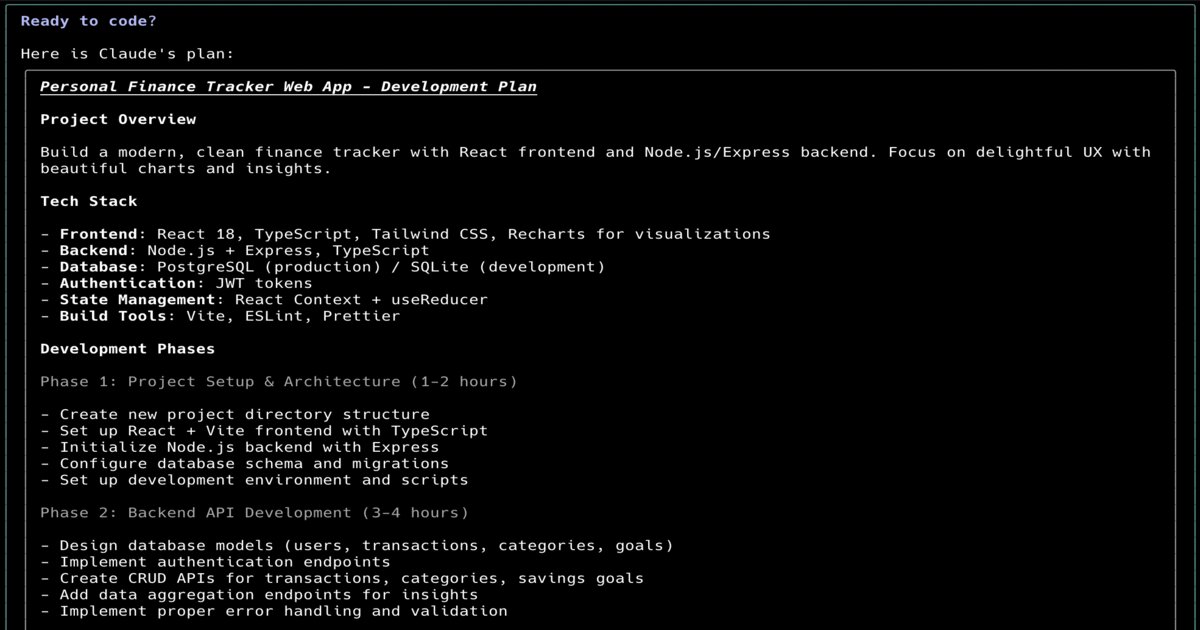This screenshot has height=630, width=1200.
Task: Select "Set up React + Vite frontend with TypeScript"
Action: (264, 431)
